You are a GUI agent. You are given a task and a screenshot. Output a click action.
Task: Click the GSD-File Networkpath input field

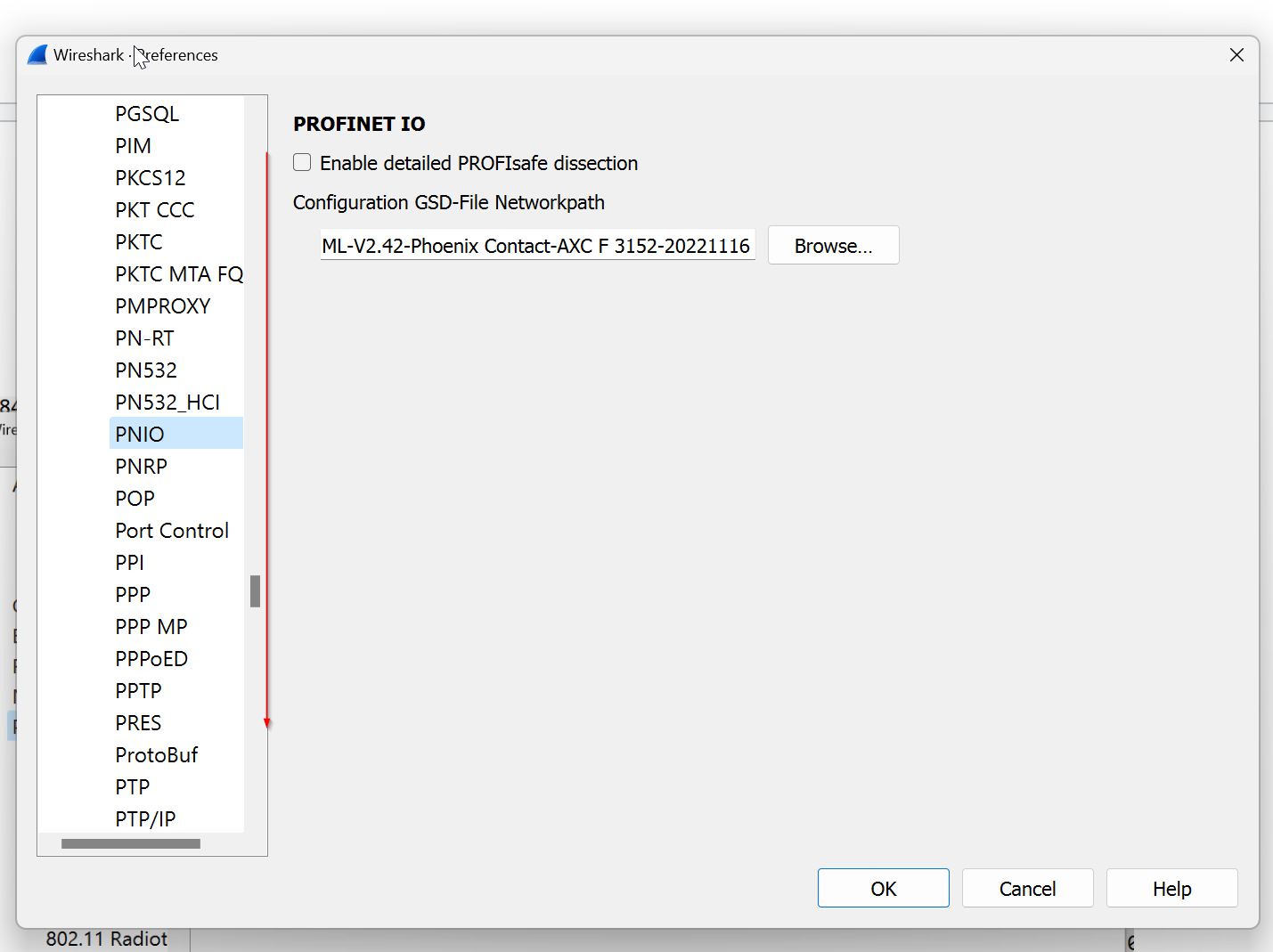pyautogui.click(x=538, y=245)
